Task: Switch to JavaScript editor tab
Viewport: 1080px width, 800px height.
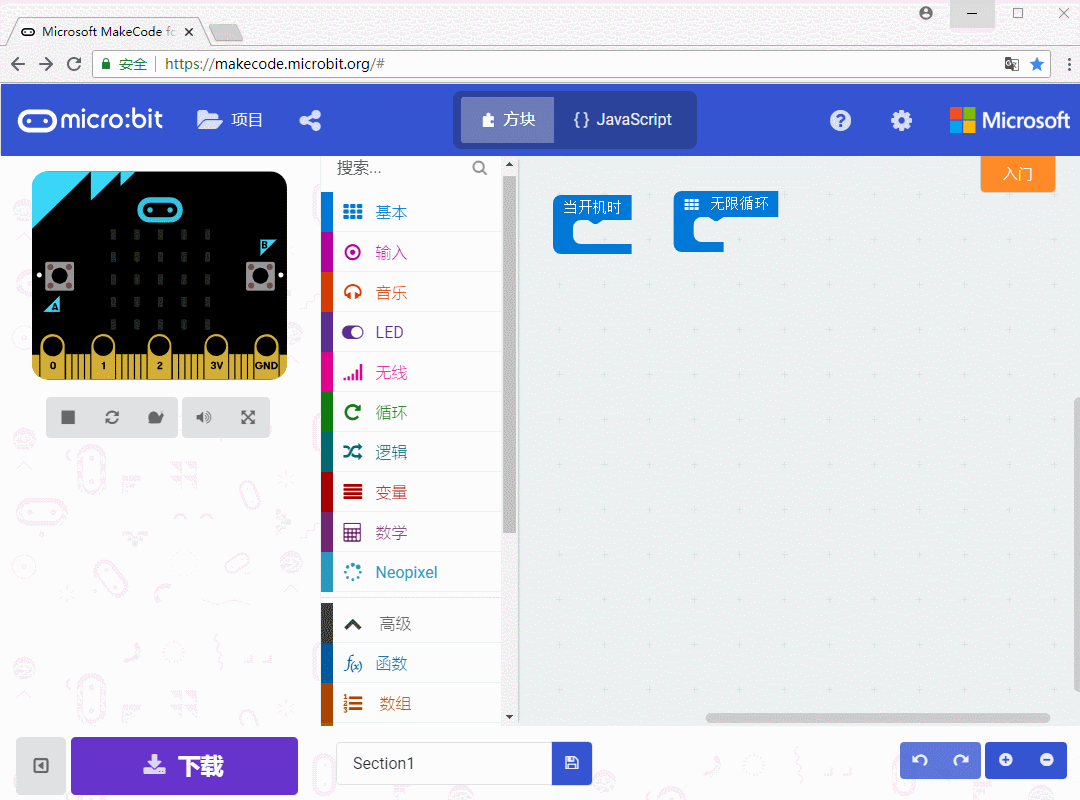Action: [623, 120]
